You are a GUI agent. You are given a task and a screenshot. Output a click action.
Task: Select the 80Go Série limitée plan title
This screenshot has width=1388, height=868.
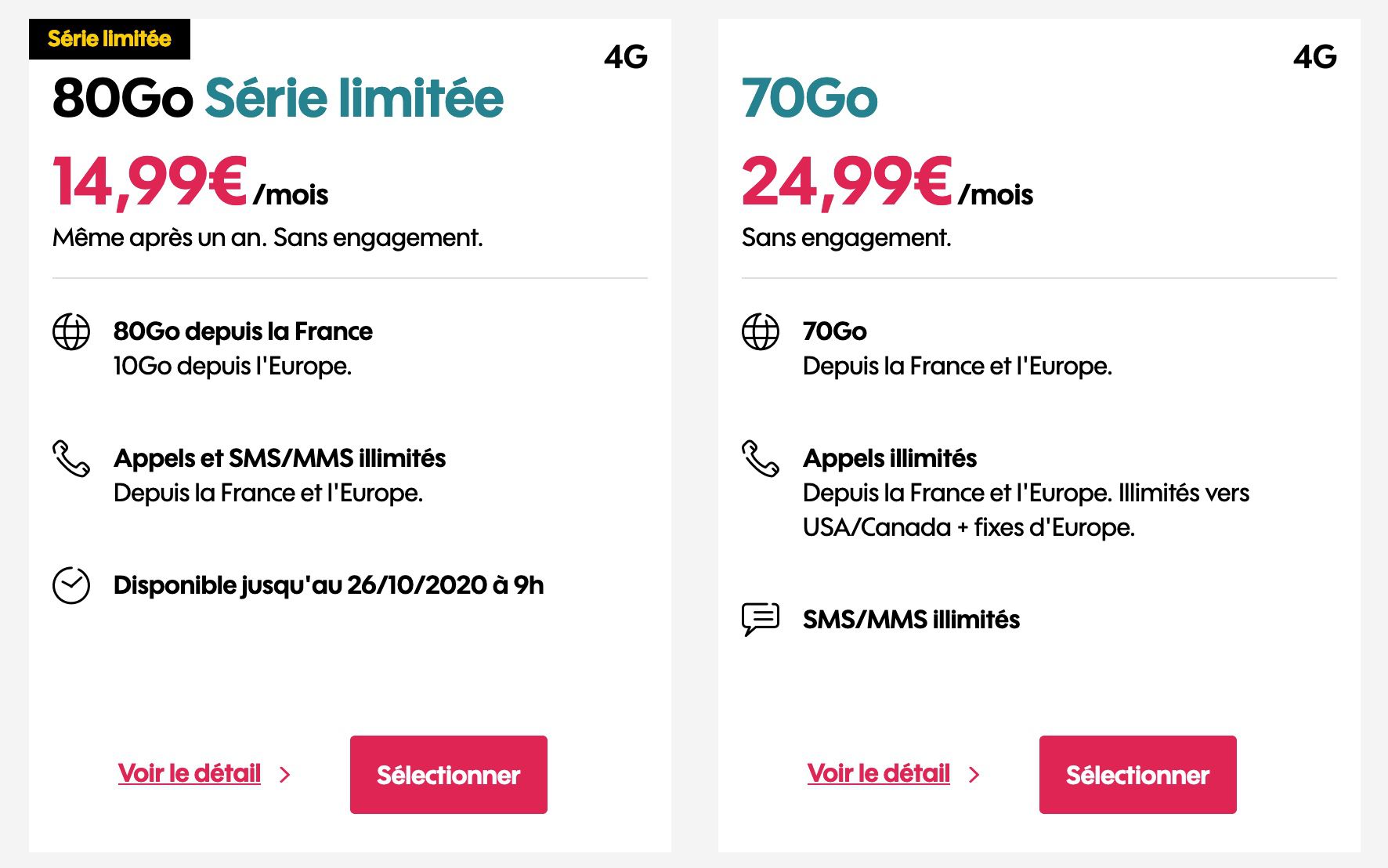(278, 98)
